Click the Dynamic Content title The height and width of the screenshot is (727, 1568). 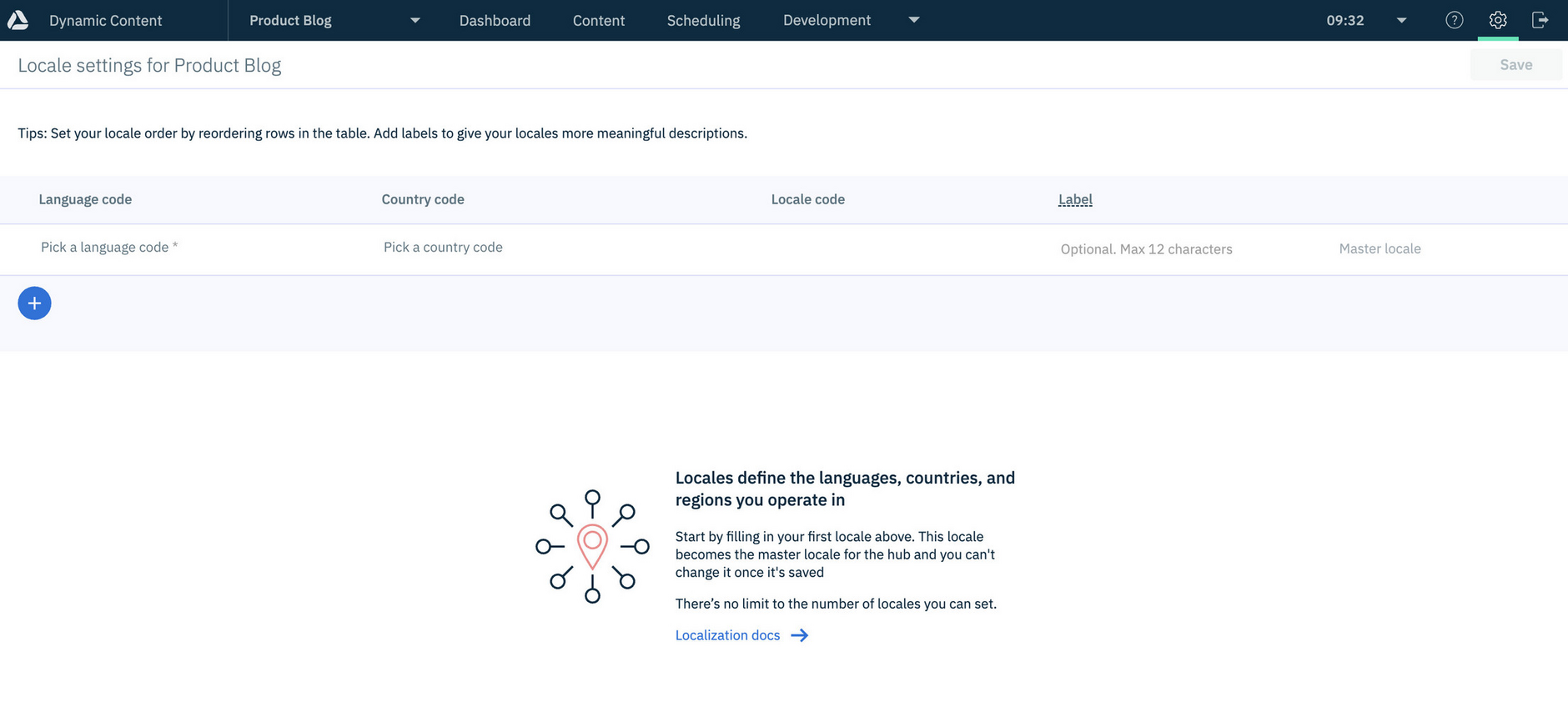105,21
